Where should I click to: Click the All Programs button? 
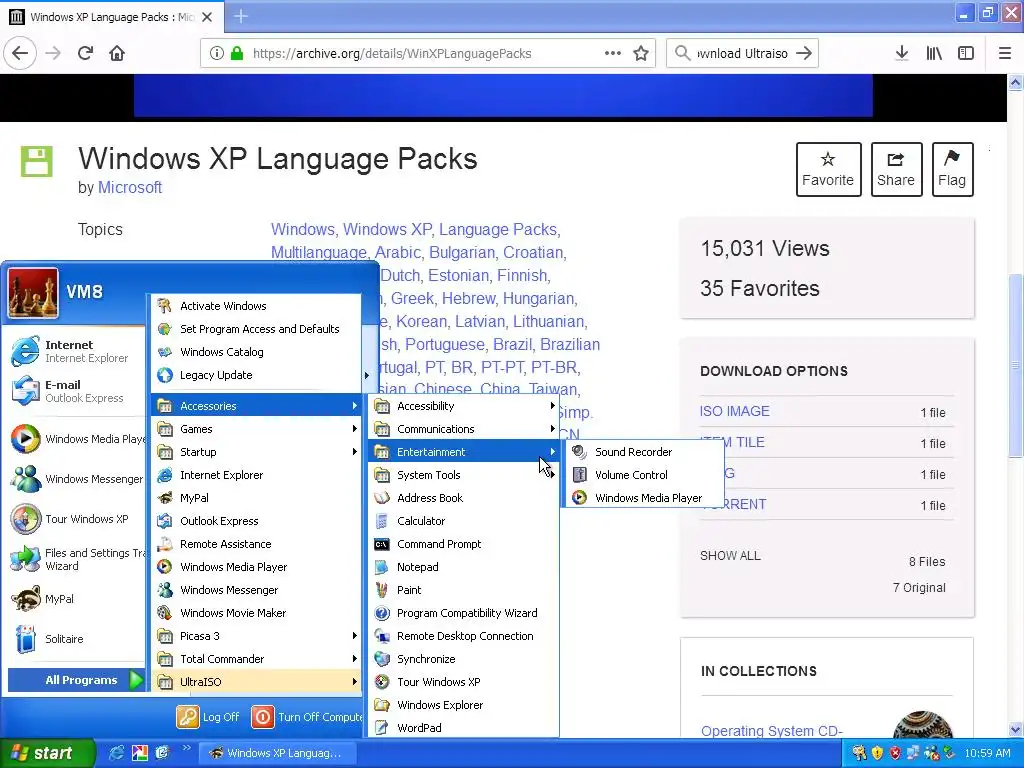coord(76,680)
